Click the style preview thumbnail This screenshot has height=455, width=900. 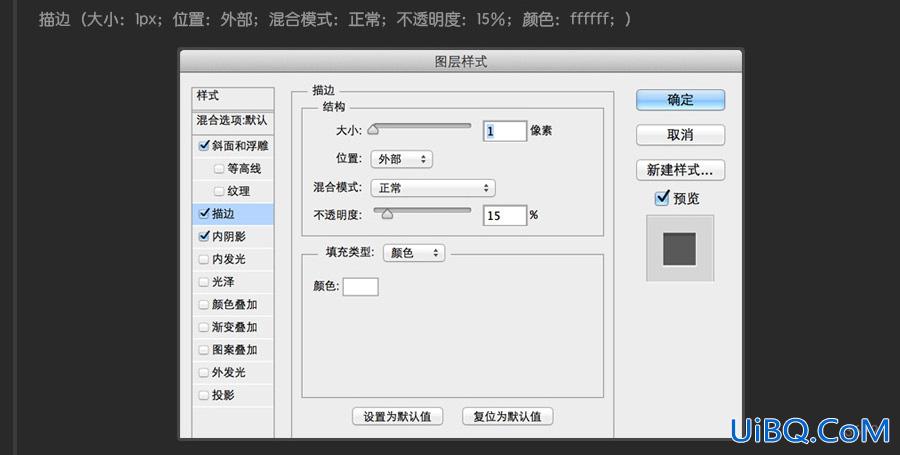pos(680,248)
